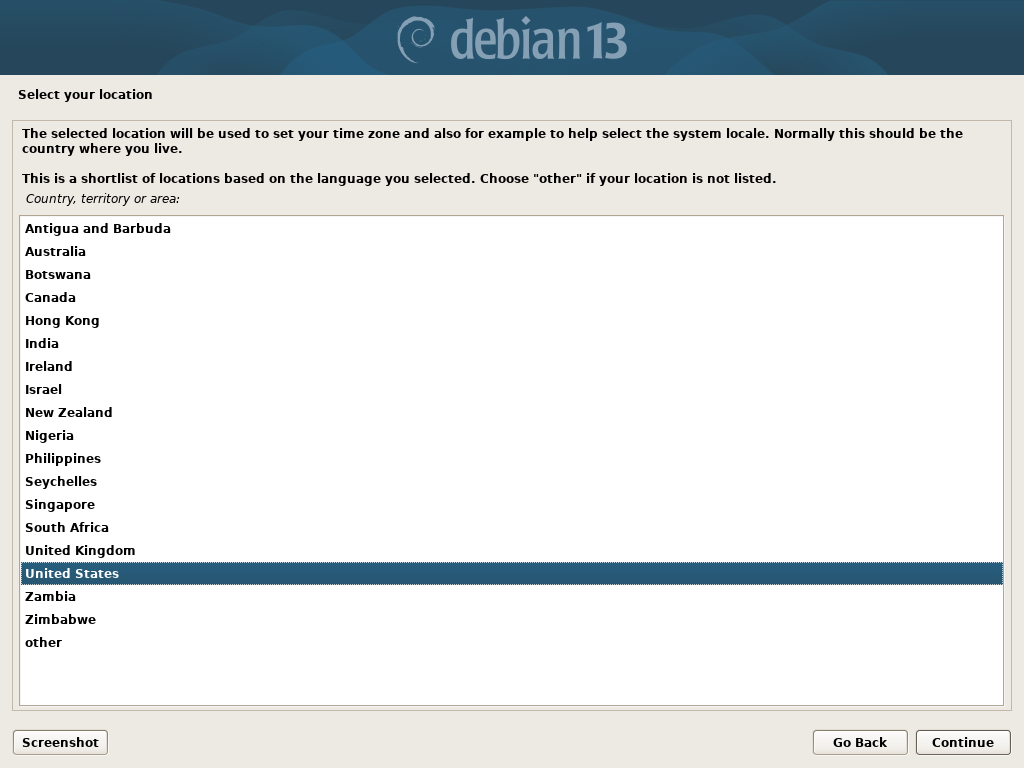Select Singapore entry

[511, 504]
